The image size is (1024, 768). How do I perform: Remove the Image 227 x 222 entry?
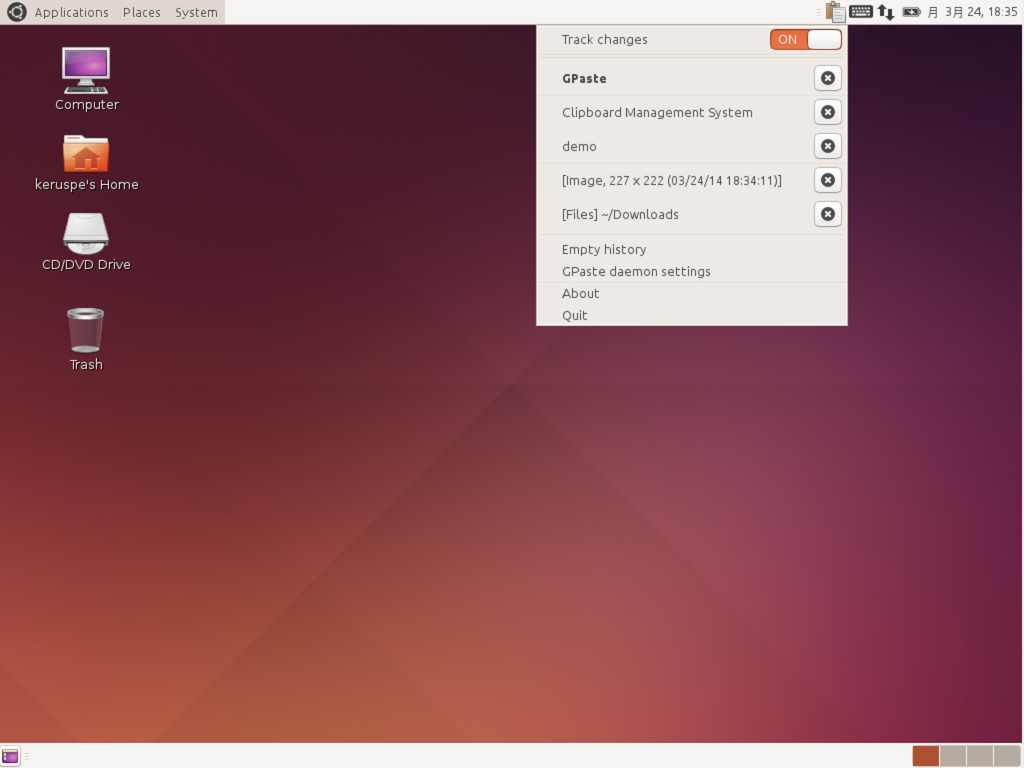click(x=827, y=180)
